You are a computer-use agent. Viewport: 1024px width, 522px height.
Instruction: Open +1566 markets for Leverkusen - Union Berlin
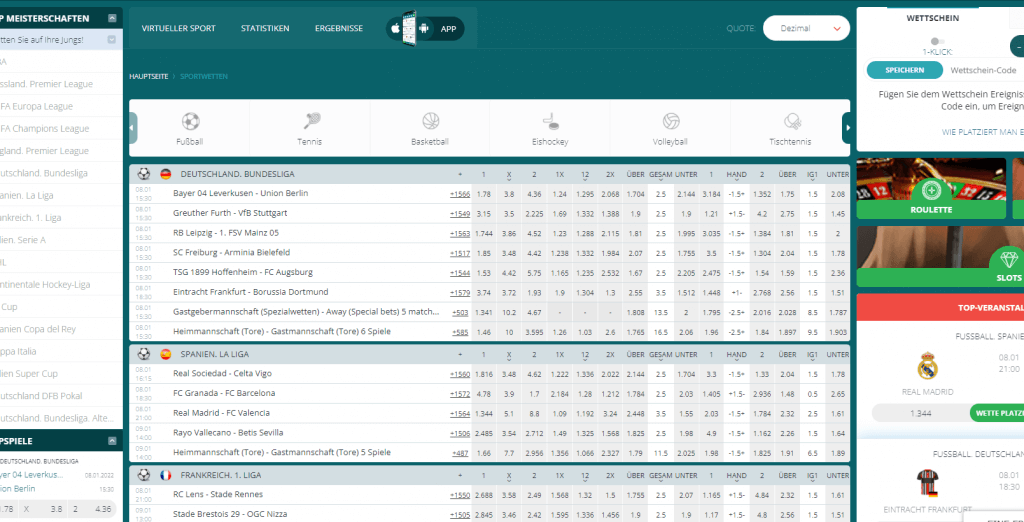pyautogui.click(x=460, y=194)
